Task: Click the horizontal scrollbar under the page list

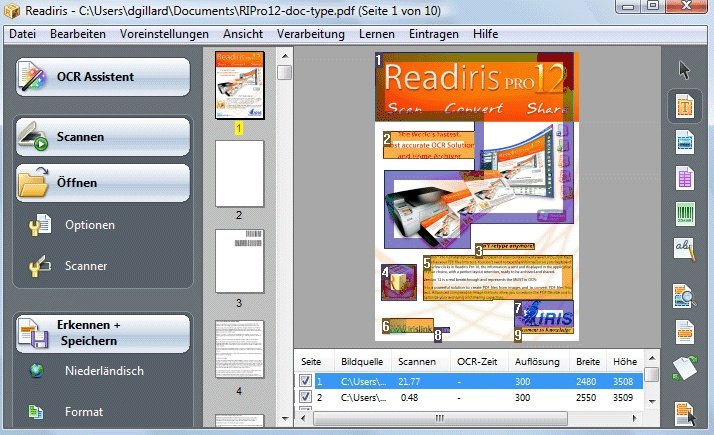Action: point(468,417)
